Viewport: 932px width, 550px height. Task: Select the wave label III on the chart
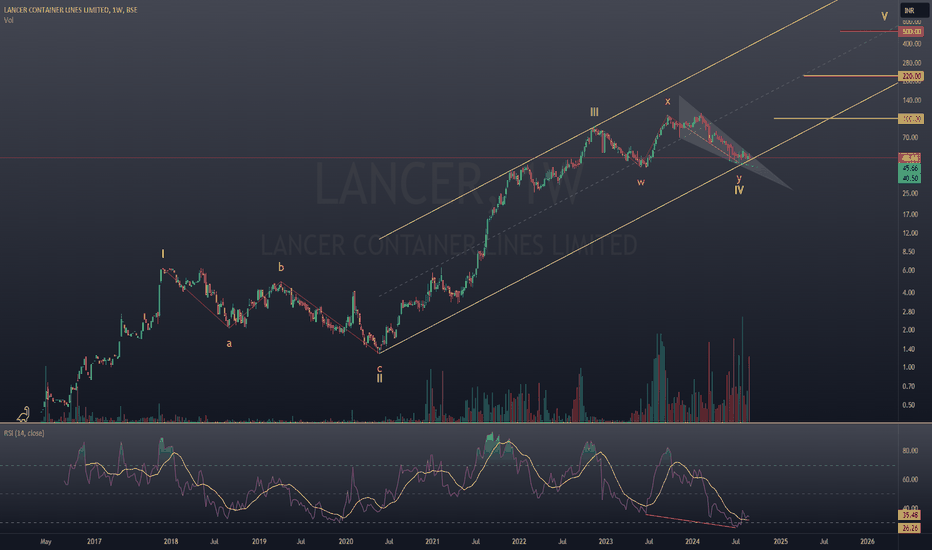tap(594, 112)
